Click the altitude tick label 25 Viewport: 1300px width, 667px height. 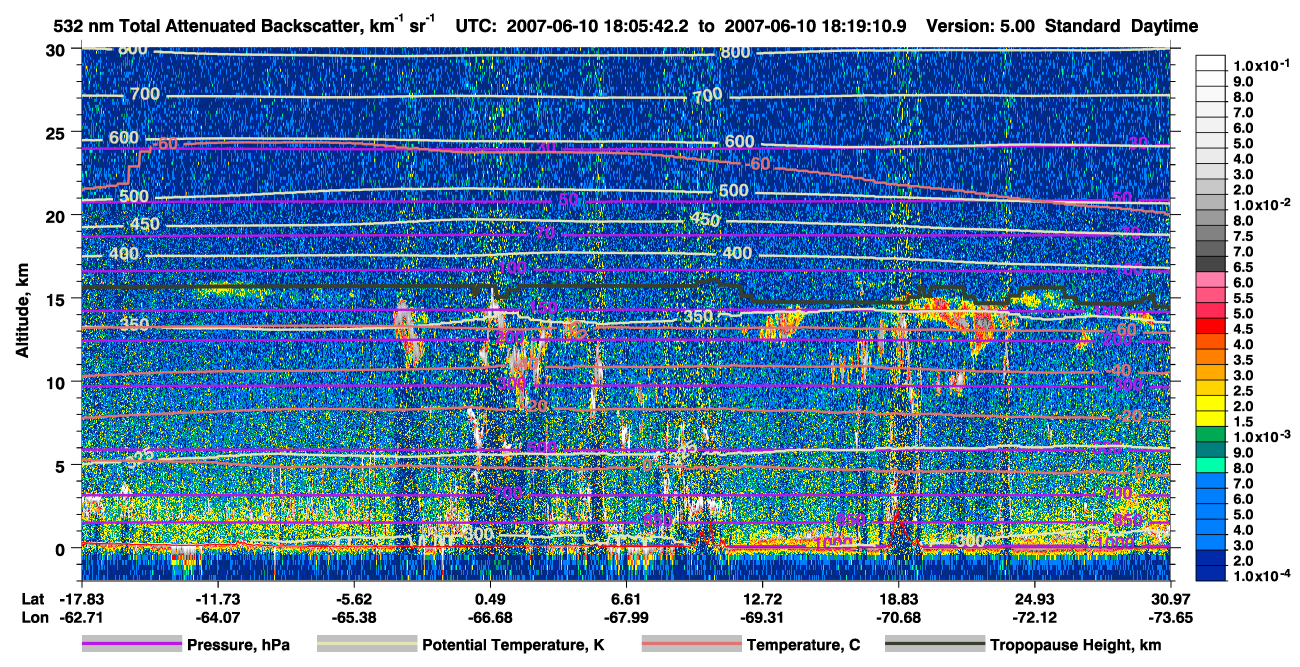[x=57, y=132]
